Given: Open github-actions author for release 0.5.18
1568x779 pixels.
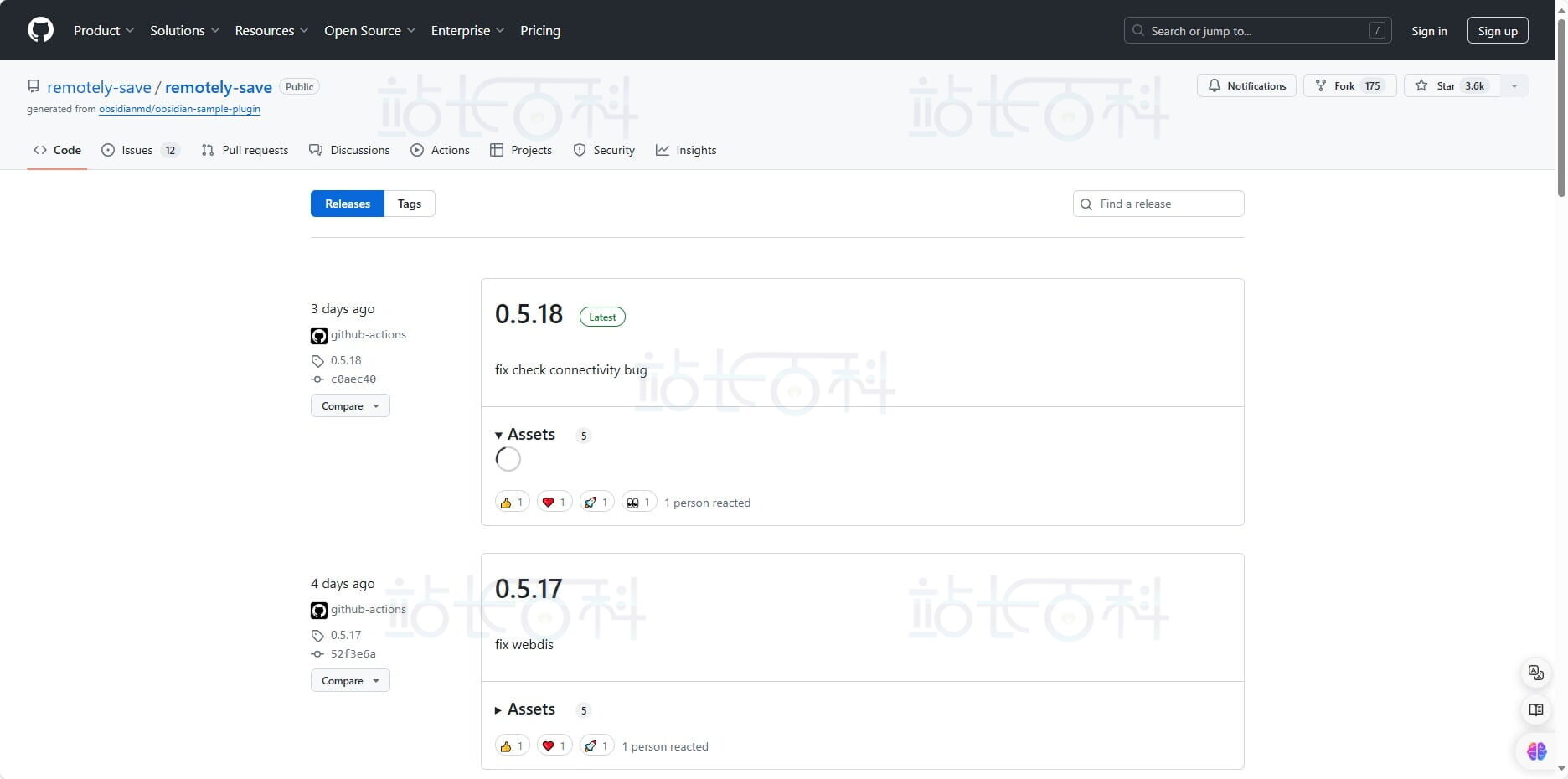Looking at the screenshot, I should [x=369, y=334].
